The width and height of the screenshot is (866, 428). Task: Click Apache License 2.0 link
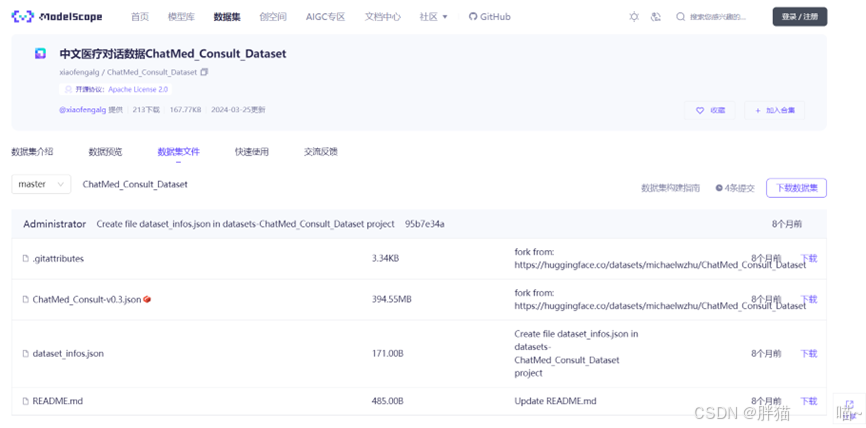tap(138, 89)
